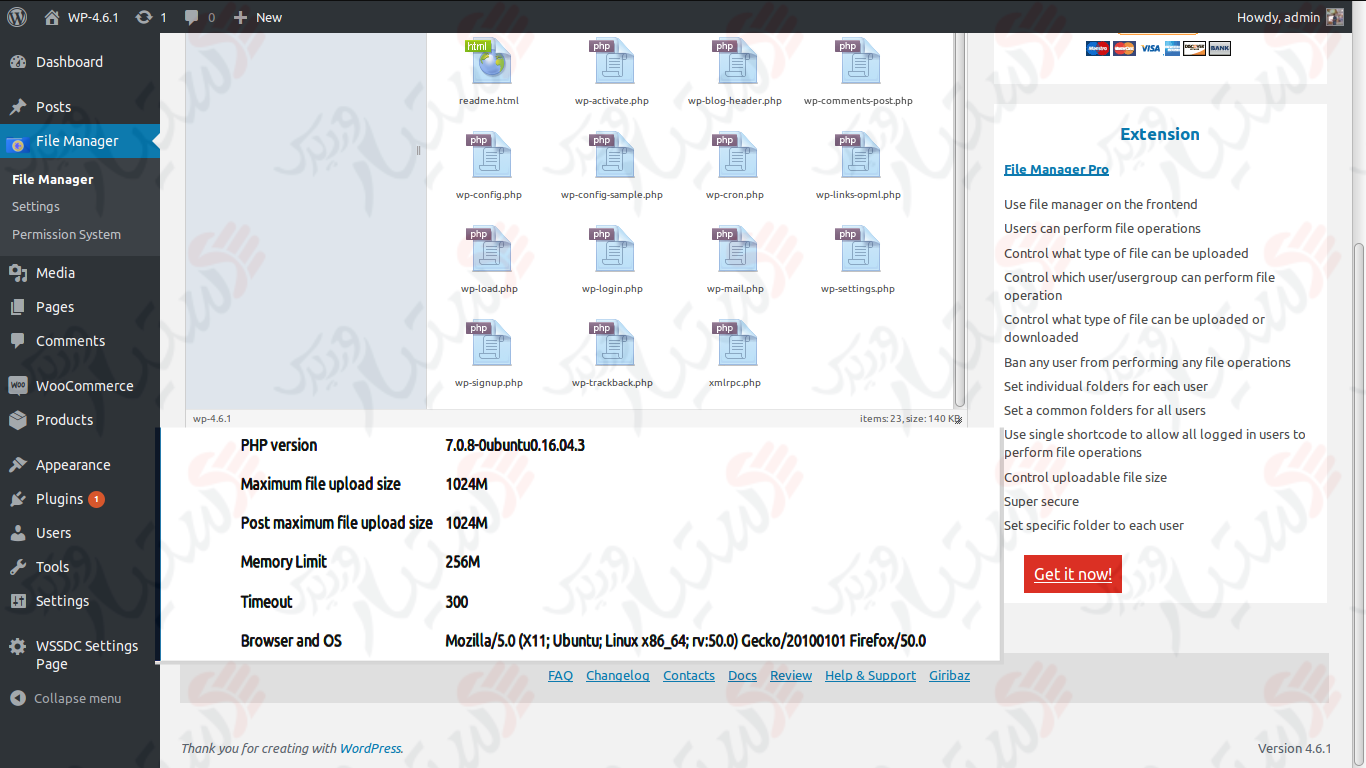
Task: Open the WooCommerce menu item
Action: [x=84, y=386]
